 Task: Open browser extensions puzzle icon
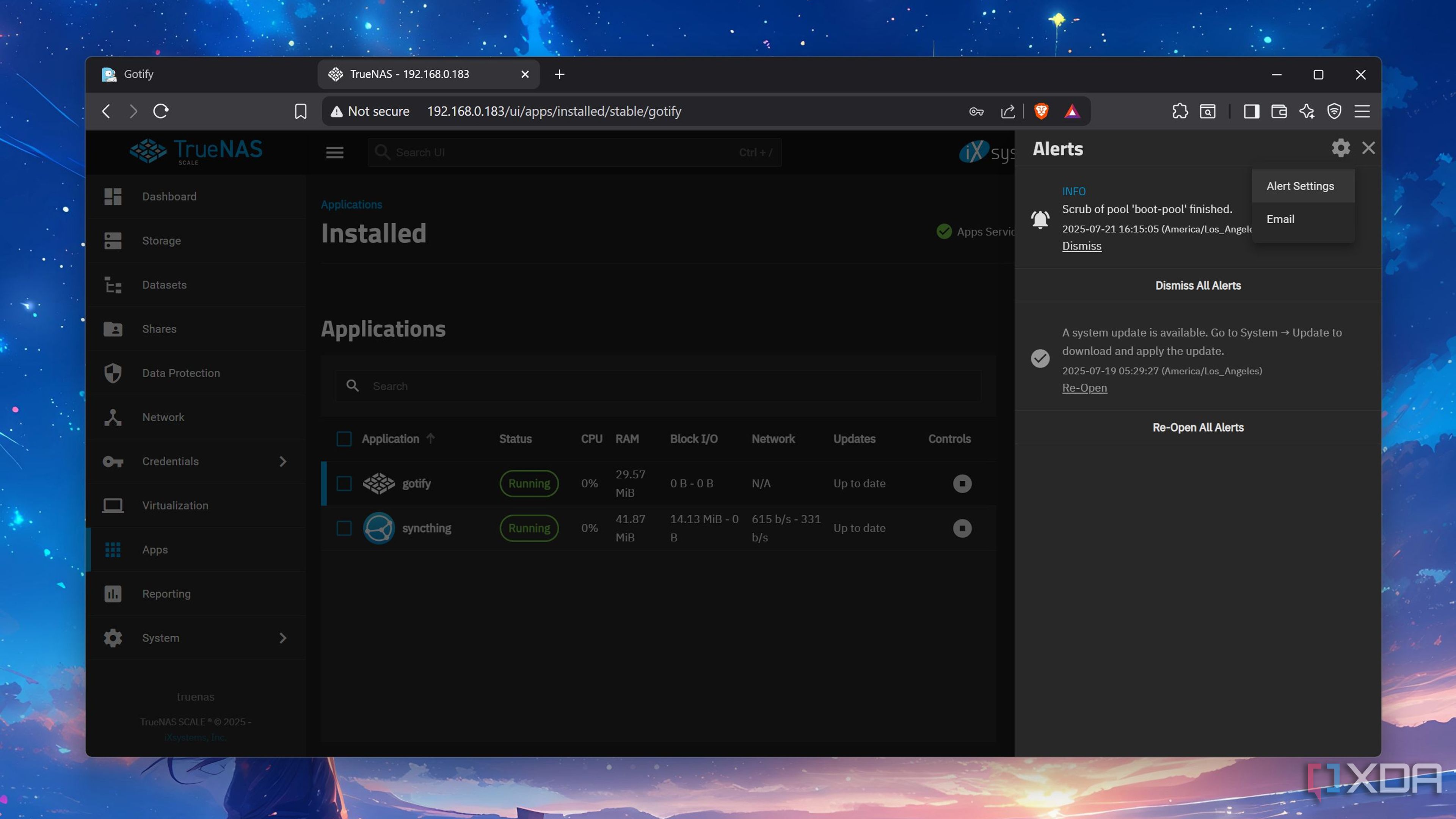coord(1180,111)
